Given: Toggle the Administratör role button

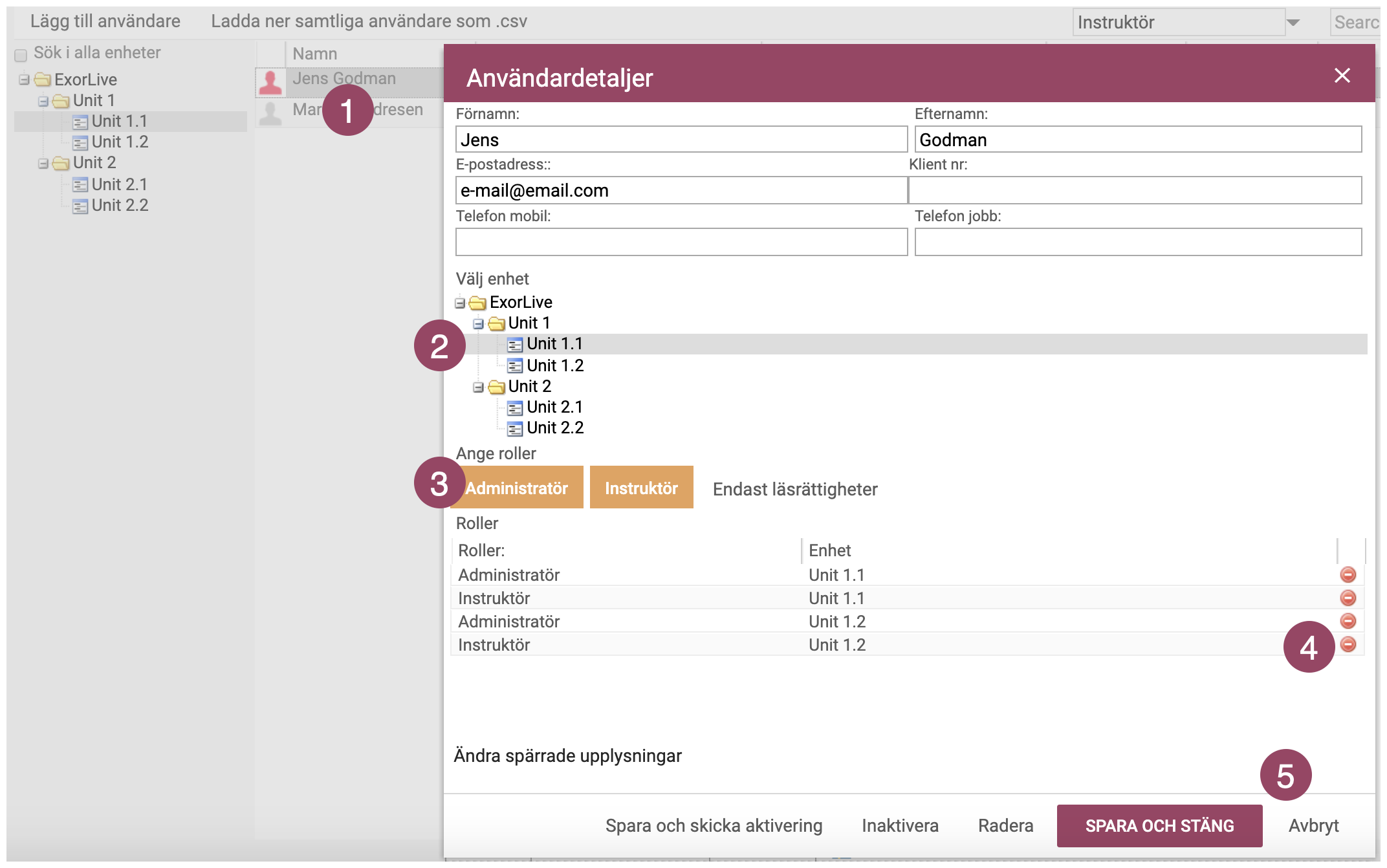Looking at the screenshot, I should 517,487.
